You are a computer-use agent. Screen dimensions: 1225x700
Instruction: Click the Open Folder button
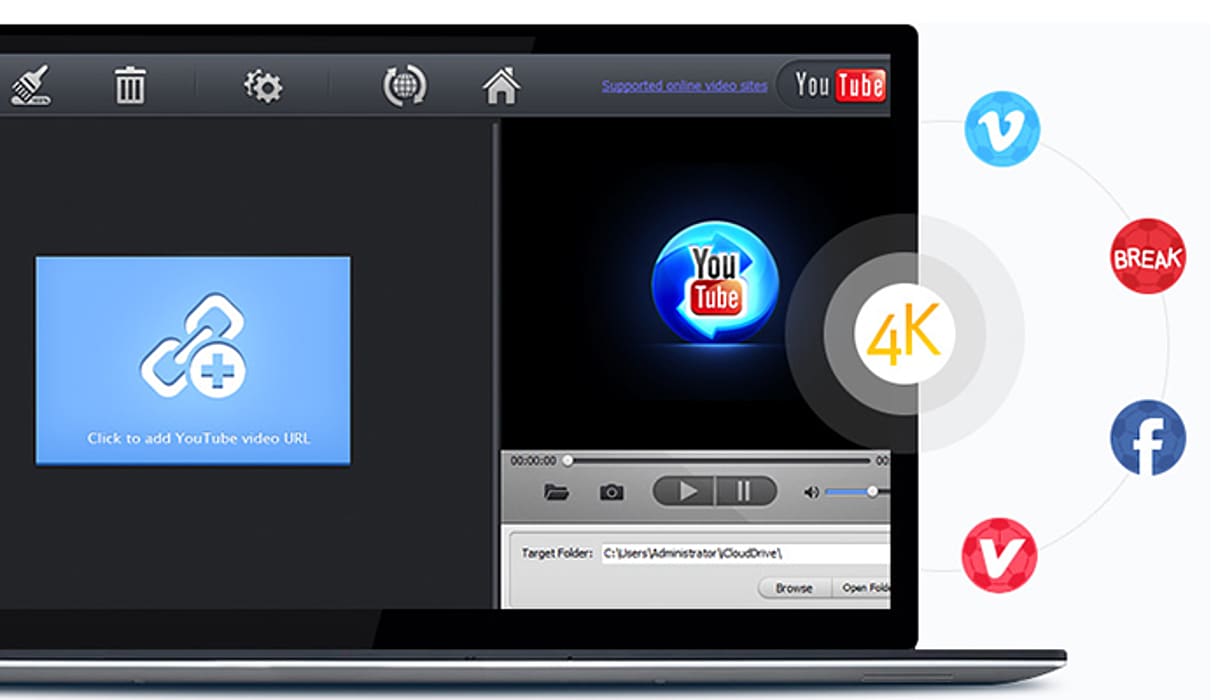(862, 588)
